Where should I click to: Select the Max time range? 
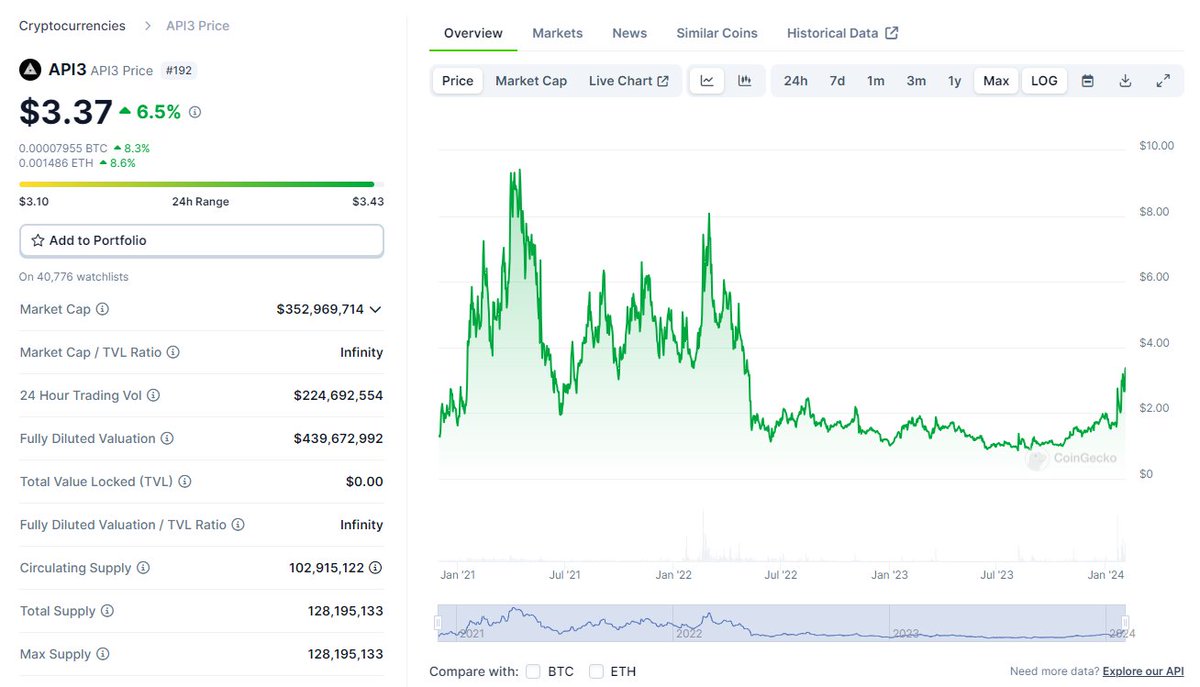(x=996, y=81)
